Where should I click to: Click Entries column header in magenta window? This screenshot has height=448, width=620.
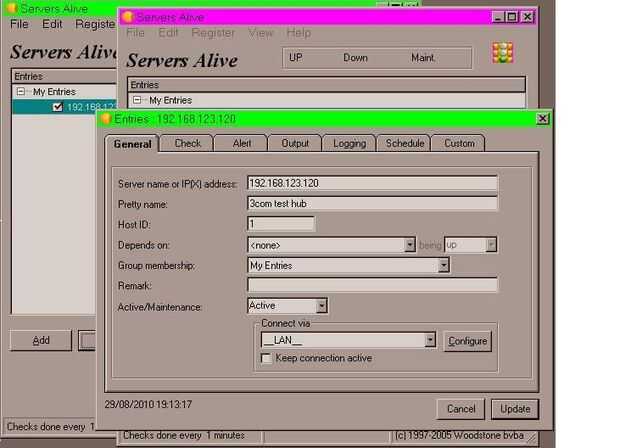tap(327, 85)
